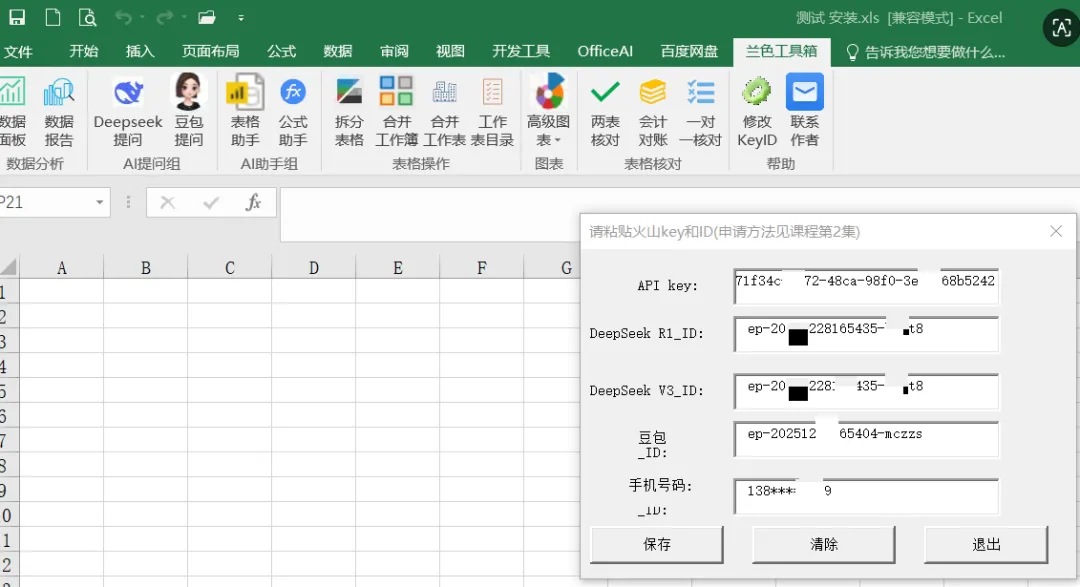This screenshot has width=1080, height=587.
Task: Launch the Deepseek提问 tool
Action: (x=128, y=111)
